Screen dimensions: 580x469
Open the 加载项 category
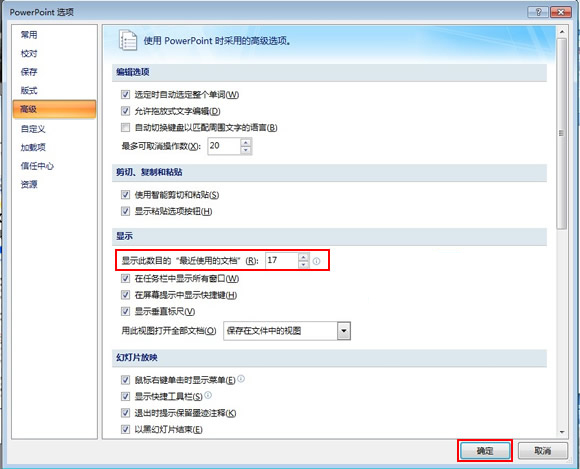click(33, 148)
